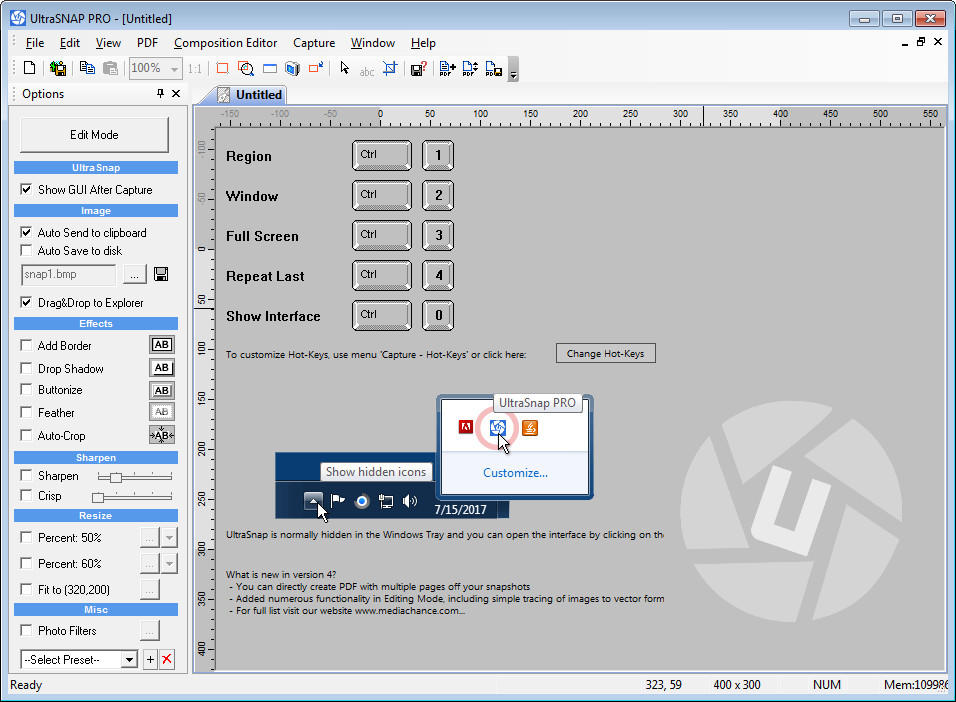Expand the 100% zoom level dropdown
Viewport: 956px width, 702px height.
[x=174, y=69]
